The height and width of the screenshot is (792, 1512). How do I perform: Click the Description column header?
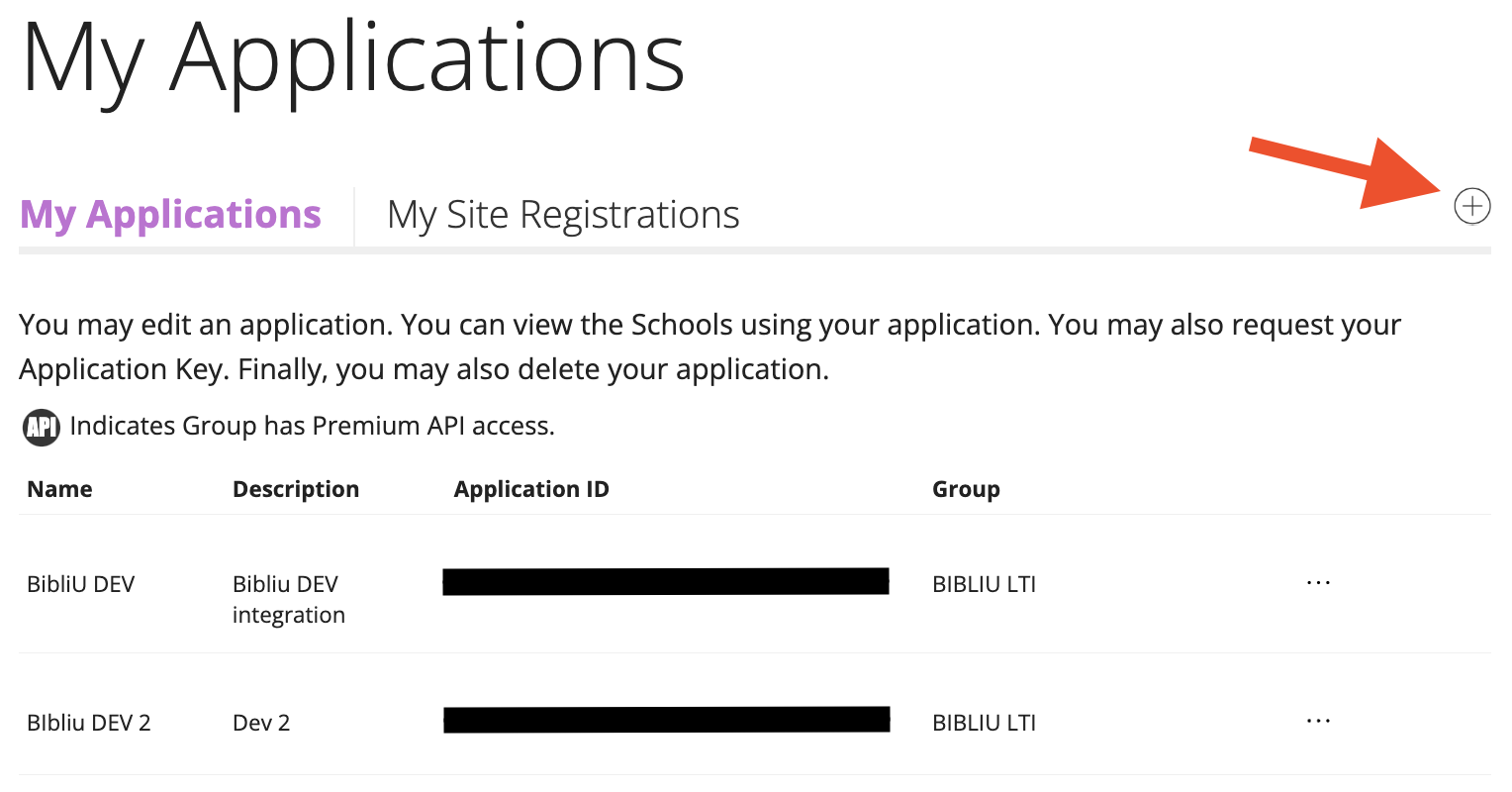(x=295, y=489)
